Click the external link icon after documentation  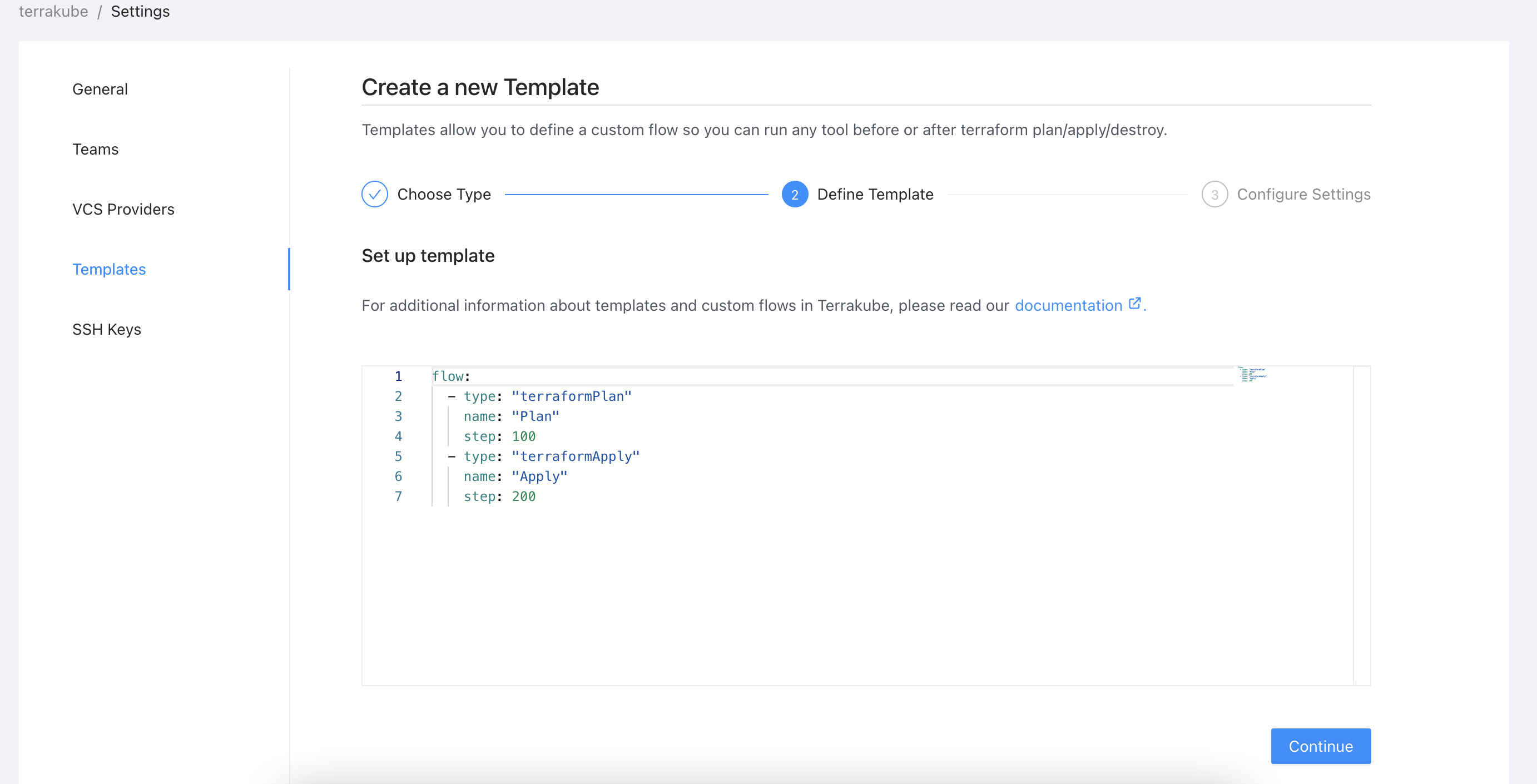(x=1135, y=304)
